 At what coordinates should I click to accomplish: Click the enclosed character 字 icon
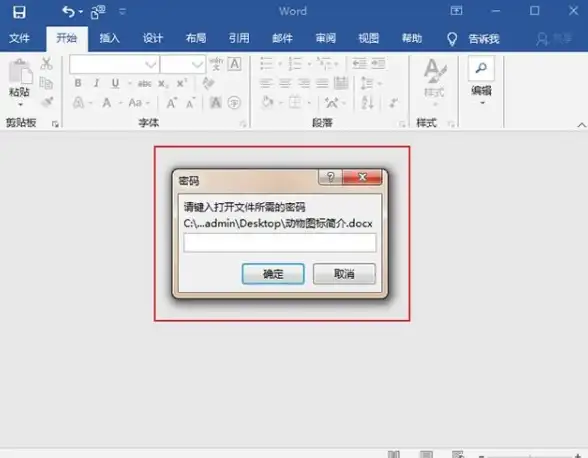click(x=234, y=102)
